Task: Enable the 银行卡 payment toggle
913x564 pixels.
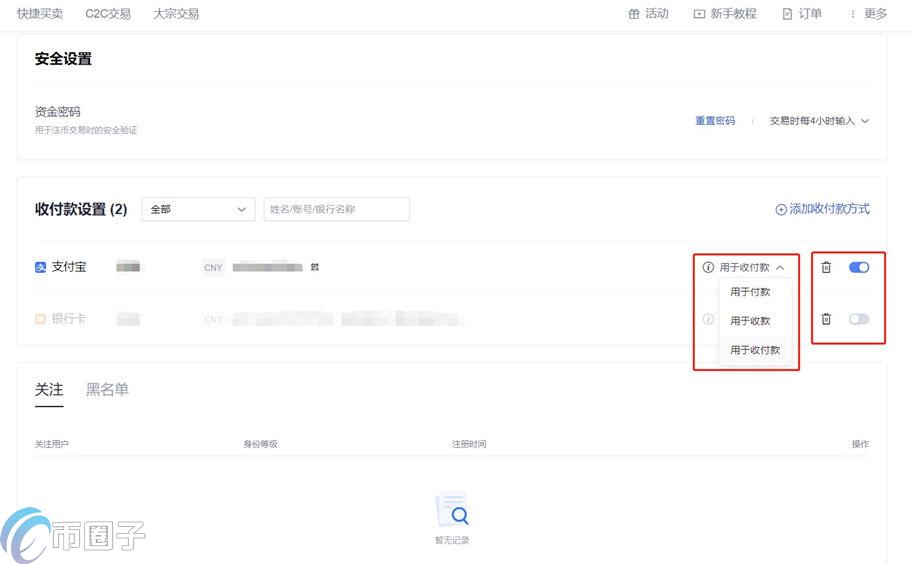Action: tap(859, 319)
